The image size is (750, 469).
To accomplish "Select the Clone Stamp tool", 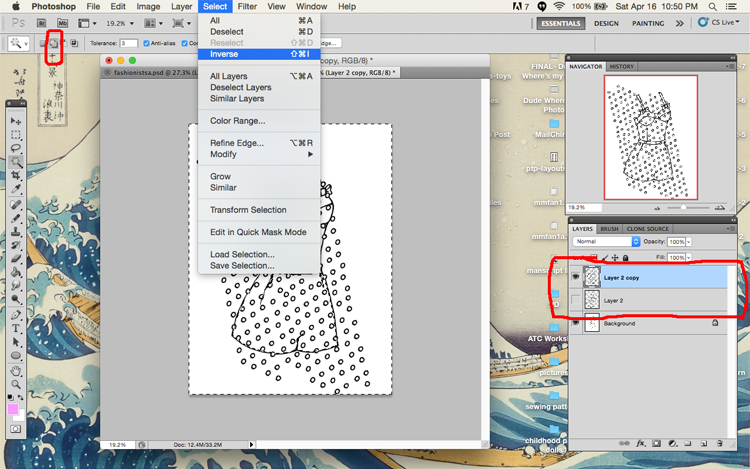I will pos(16,232).
